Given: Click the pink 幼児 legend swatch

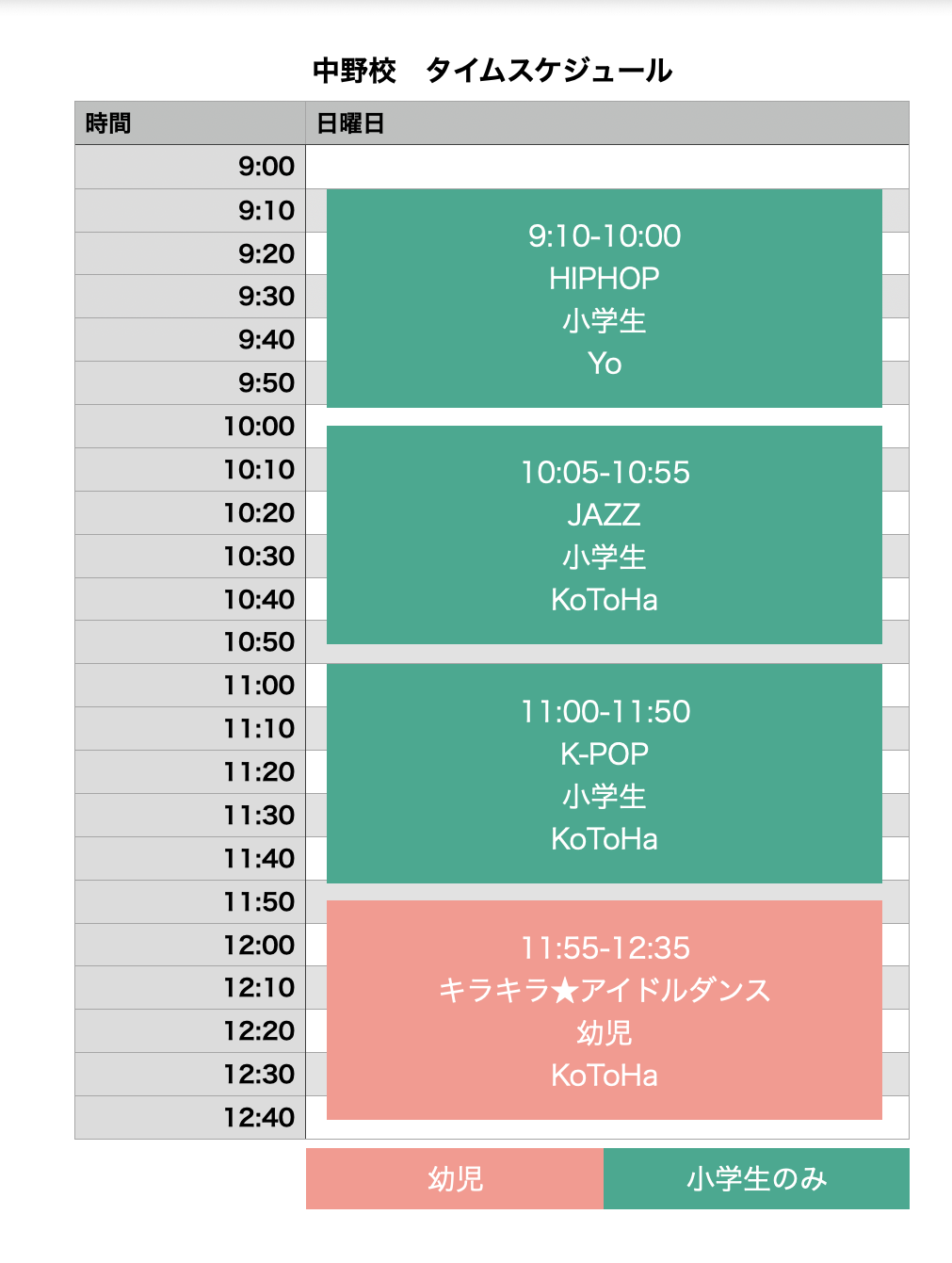Looking at the screenshot, I should click(455, 1178).
